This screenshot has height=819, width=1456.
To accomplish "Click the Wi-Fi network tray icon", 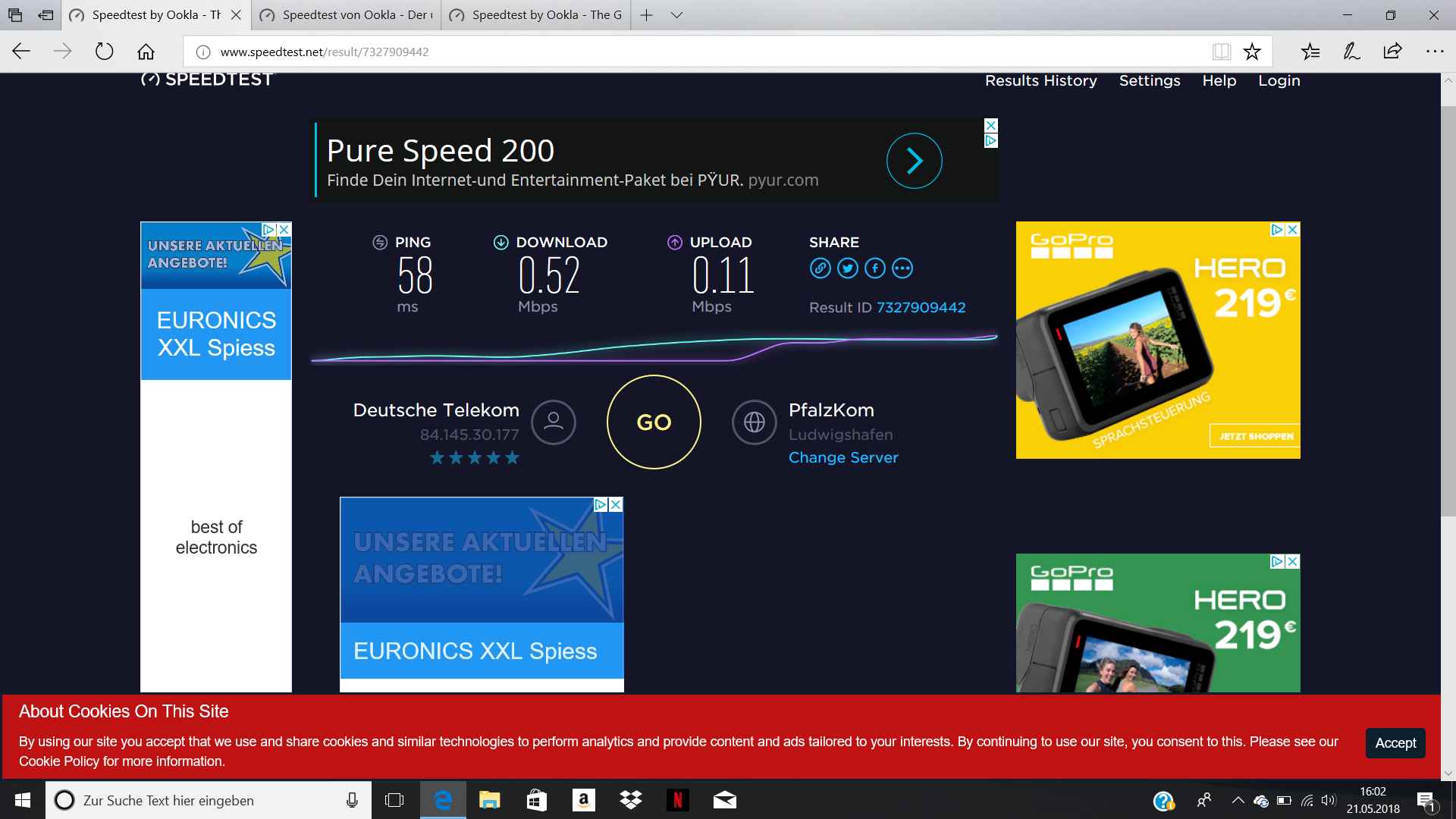I will 1307,800.
